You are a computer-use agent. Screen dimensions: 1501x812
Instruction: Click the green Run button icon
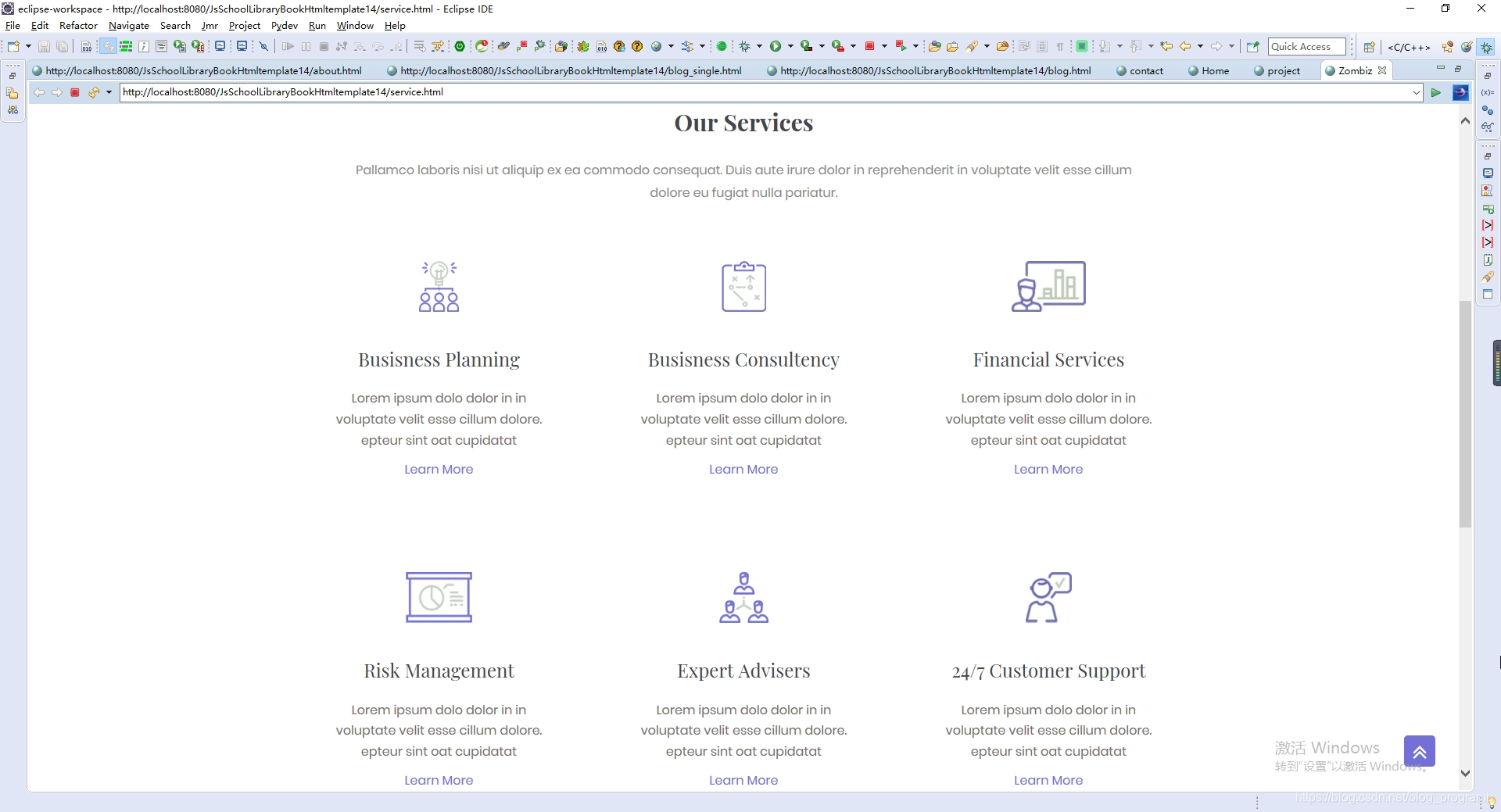click(776, 46)
